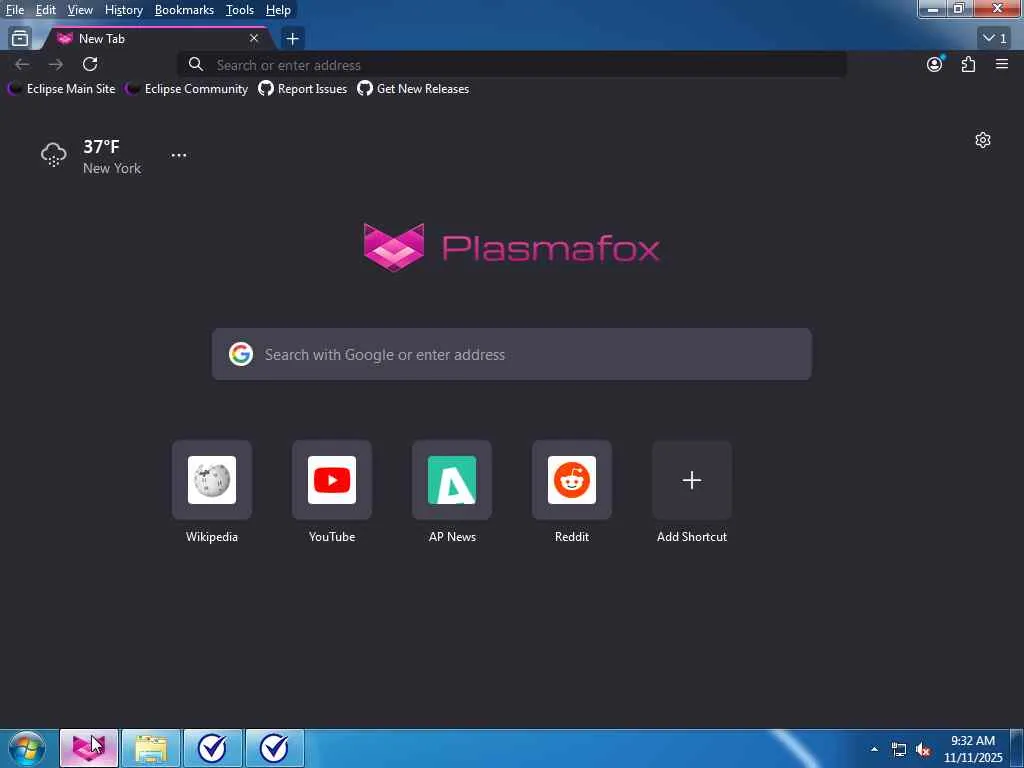
Task: Click the Add Shortcut tile
Action: (692, 480)
